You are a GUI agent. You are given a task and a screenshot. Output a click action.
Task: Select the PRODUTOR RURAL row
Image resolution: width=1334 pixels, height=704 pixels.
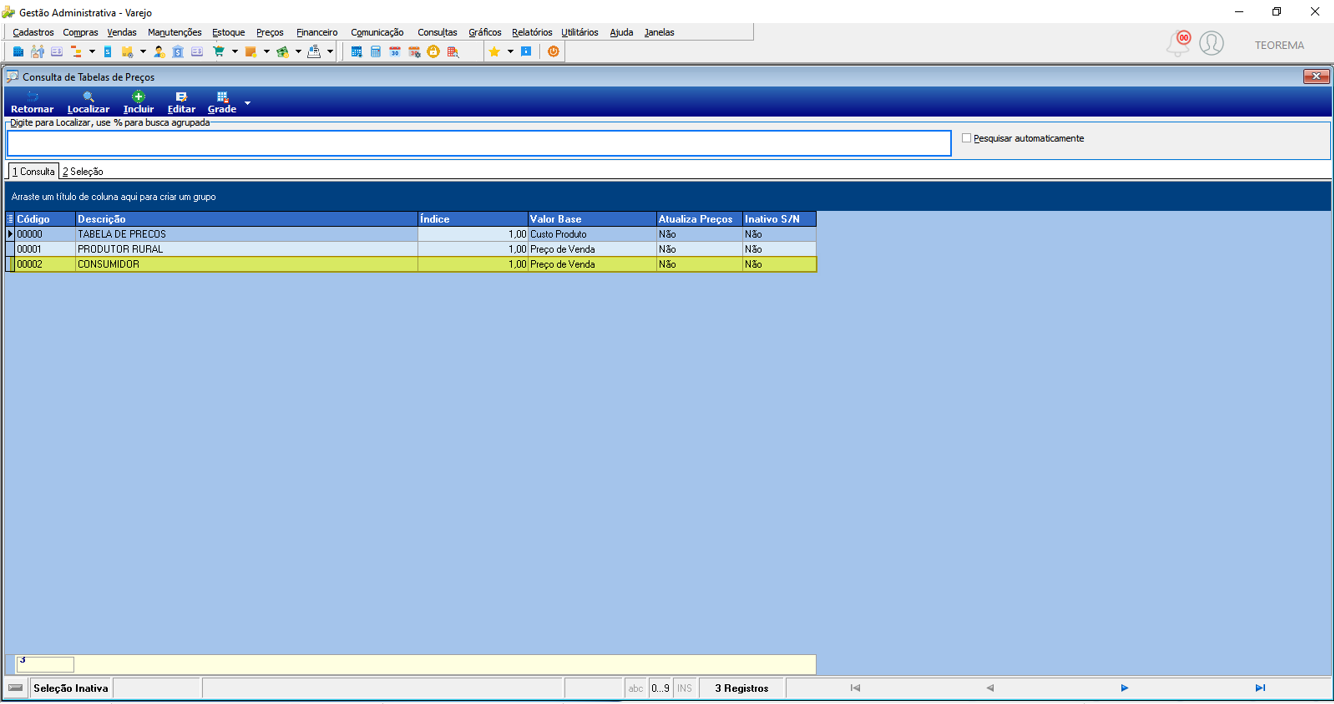pos(411,249)
